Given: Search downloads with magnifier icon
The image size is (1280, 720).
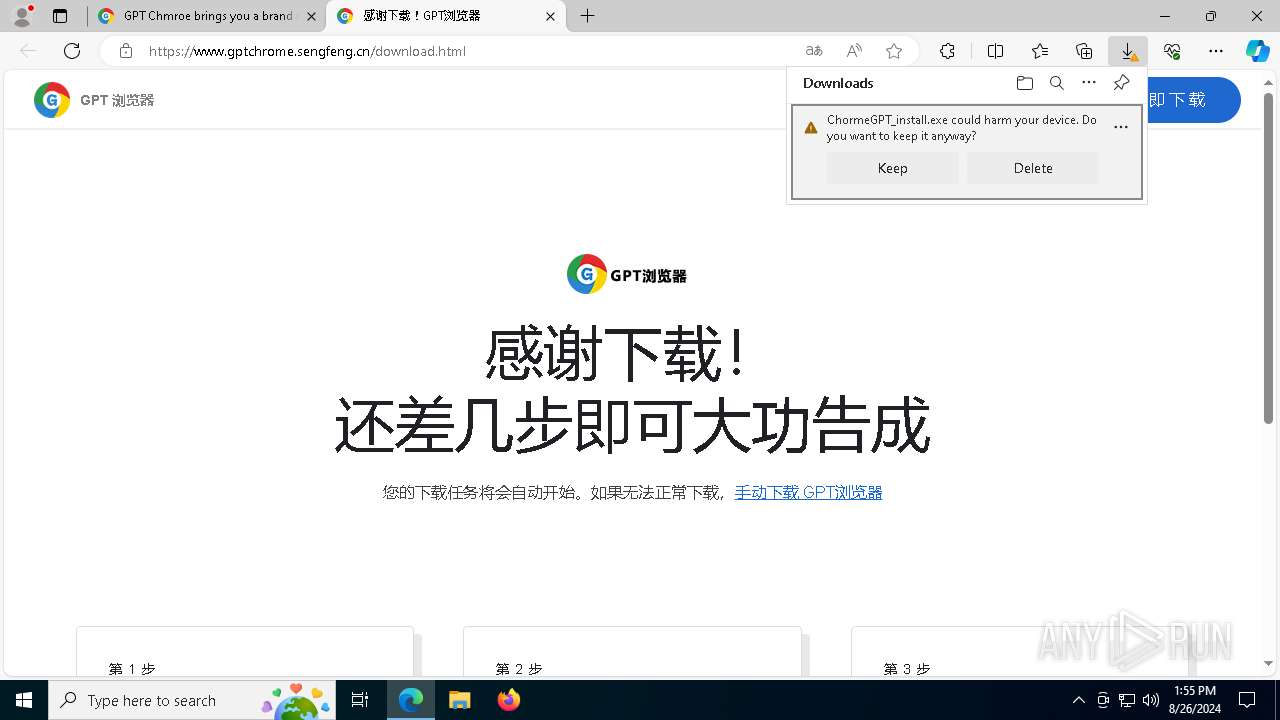Looking at the screenshot, I should tap(1057, 83).
